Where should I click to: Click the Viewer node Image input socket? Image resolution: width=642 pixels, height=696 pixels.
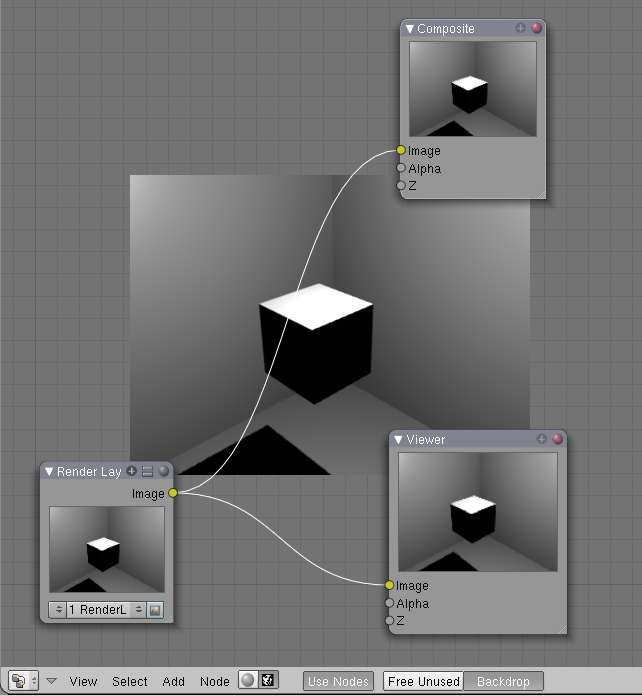(389, 585)
